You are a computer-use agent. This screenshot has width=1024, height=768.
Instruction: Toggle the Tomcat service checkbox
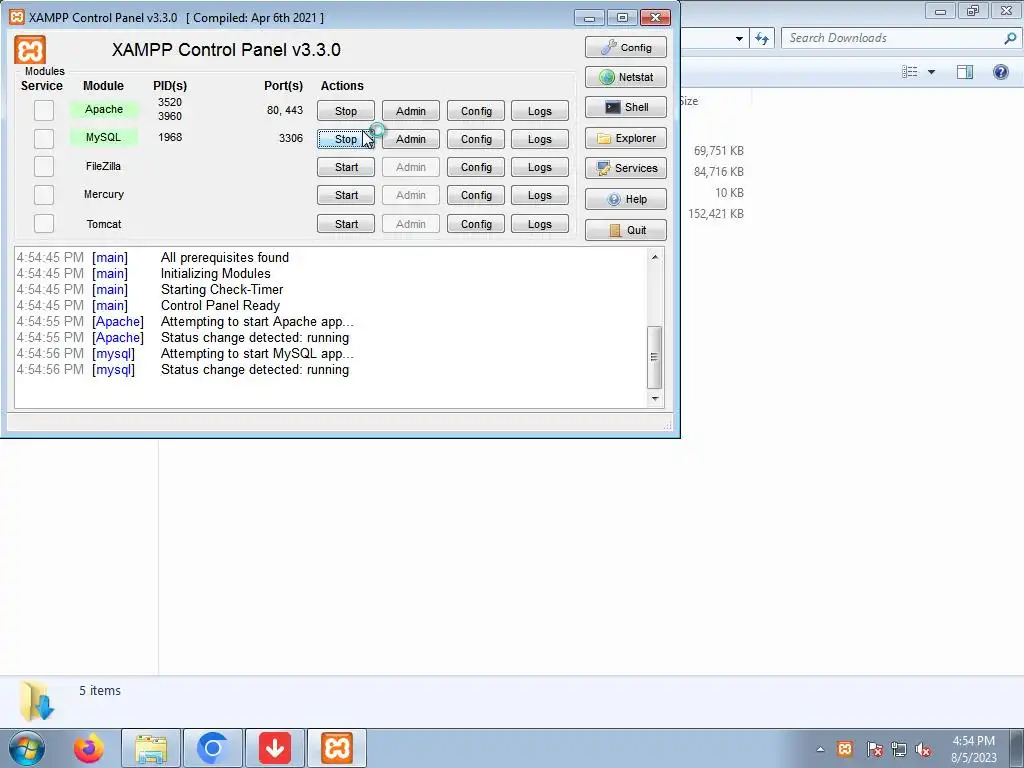click(x=44, y=223)
